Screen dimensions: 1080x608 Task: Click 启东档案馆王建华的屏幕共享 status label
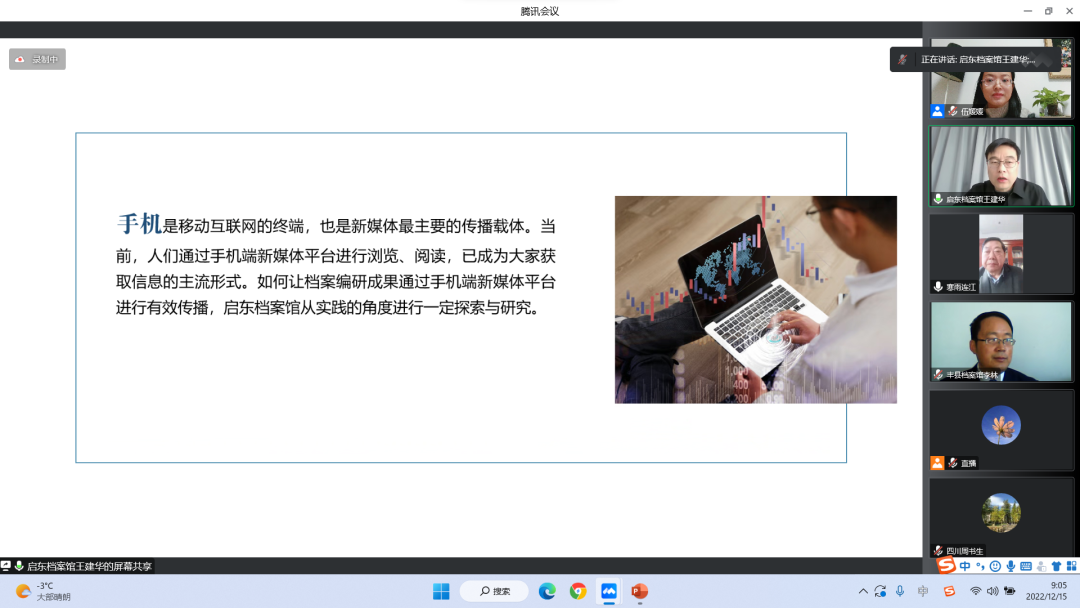click(x=90, y=566)
